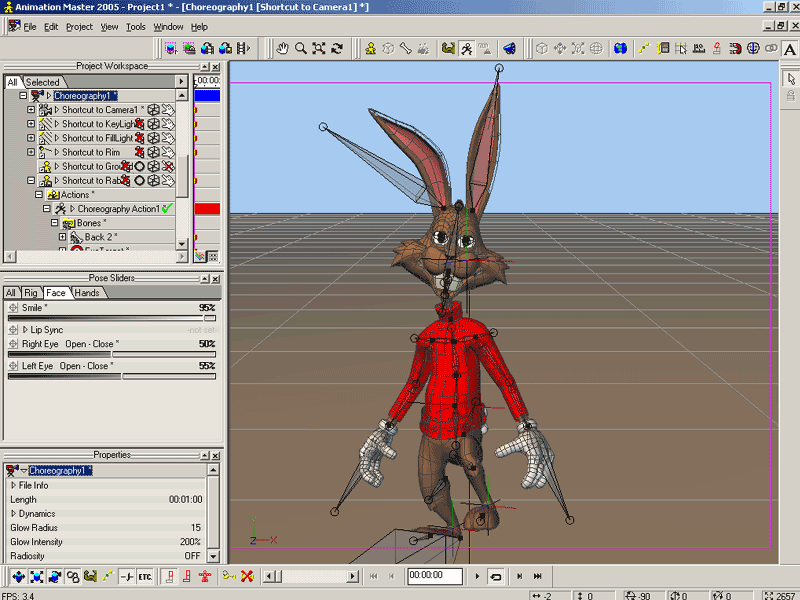The height and width of the screenshot is (600, 800).
Task: Expand File Info in Properties
Action: pos(13,485)
